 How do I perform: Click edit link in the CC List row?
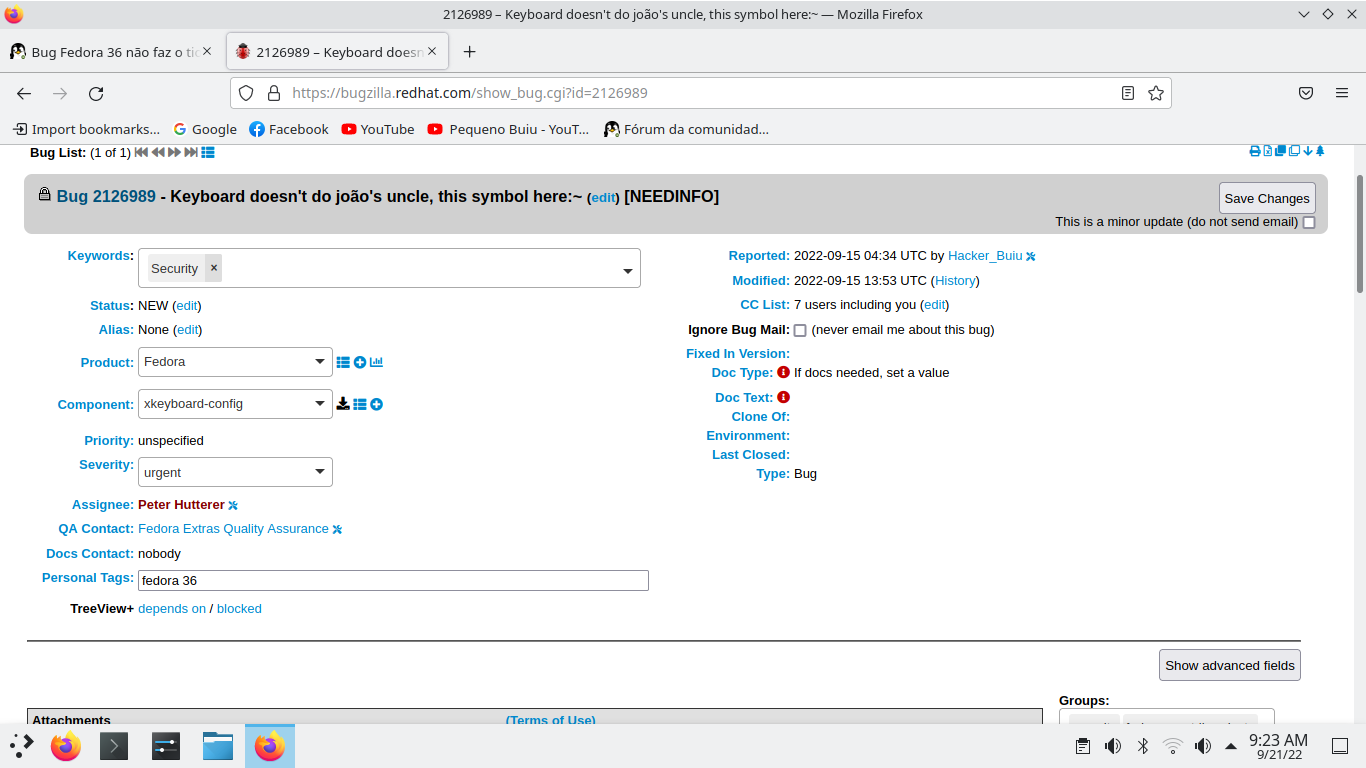934,305
